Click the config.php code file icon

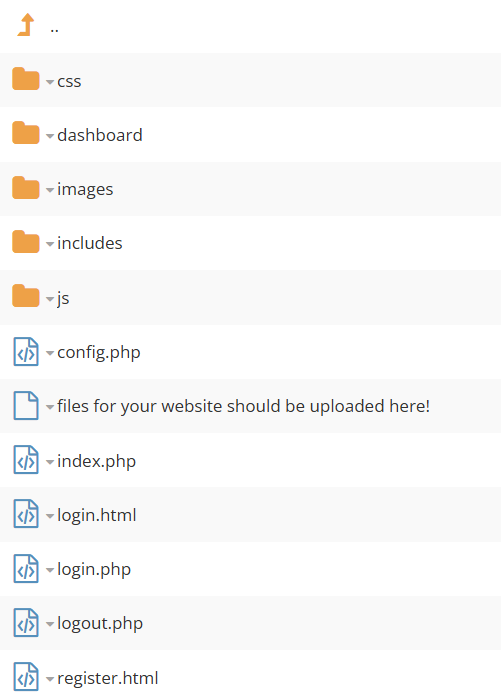coord(26,351)
